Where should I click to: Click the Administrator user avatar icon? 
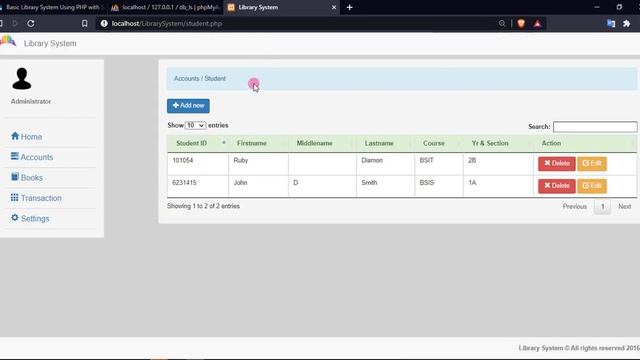(x=22, y=79)
